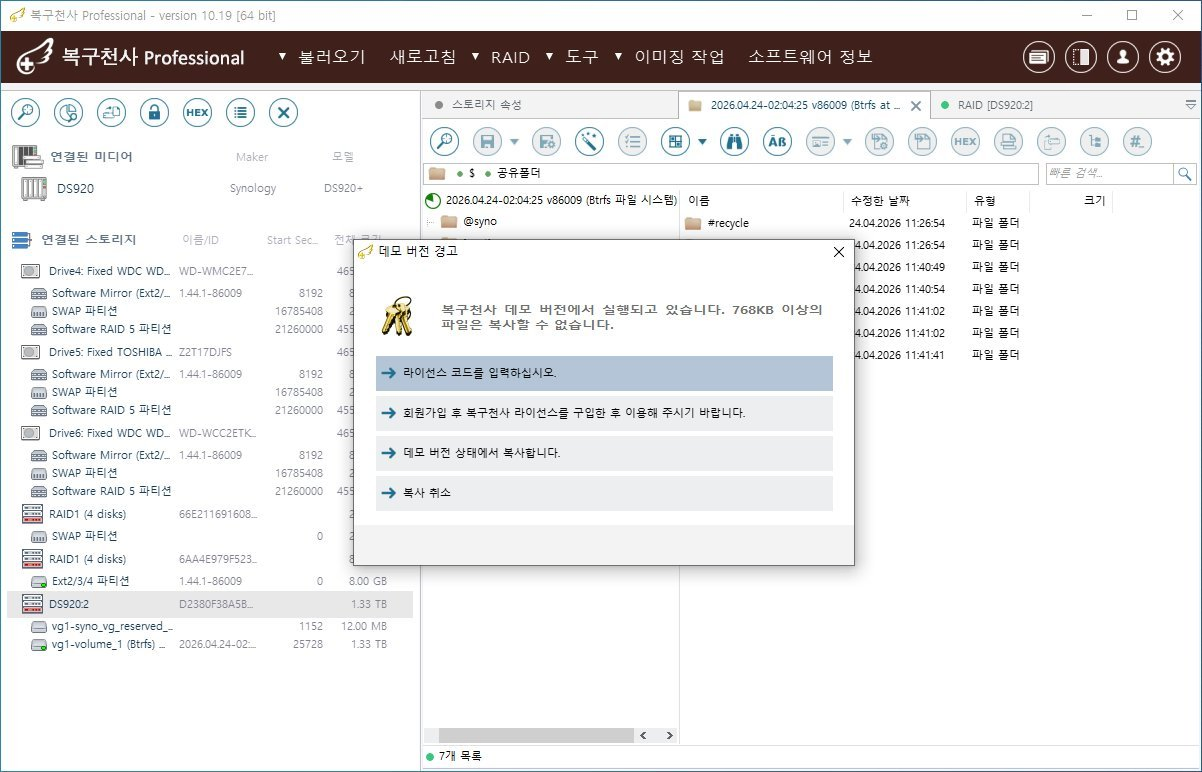Click the 공유폴더 path address bar

[732, 174]
